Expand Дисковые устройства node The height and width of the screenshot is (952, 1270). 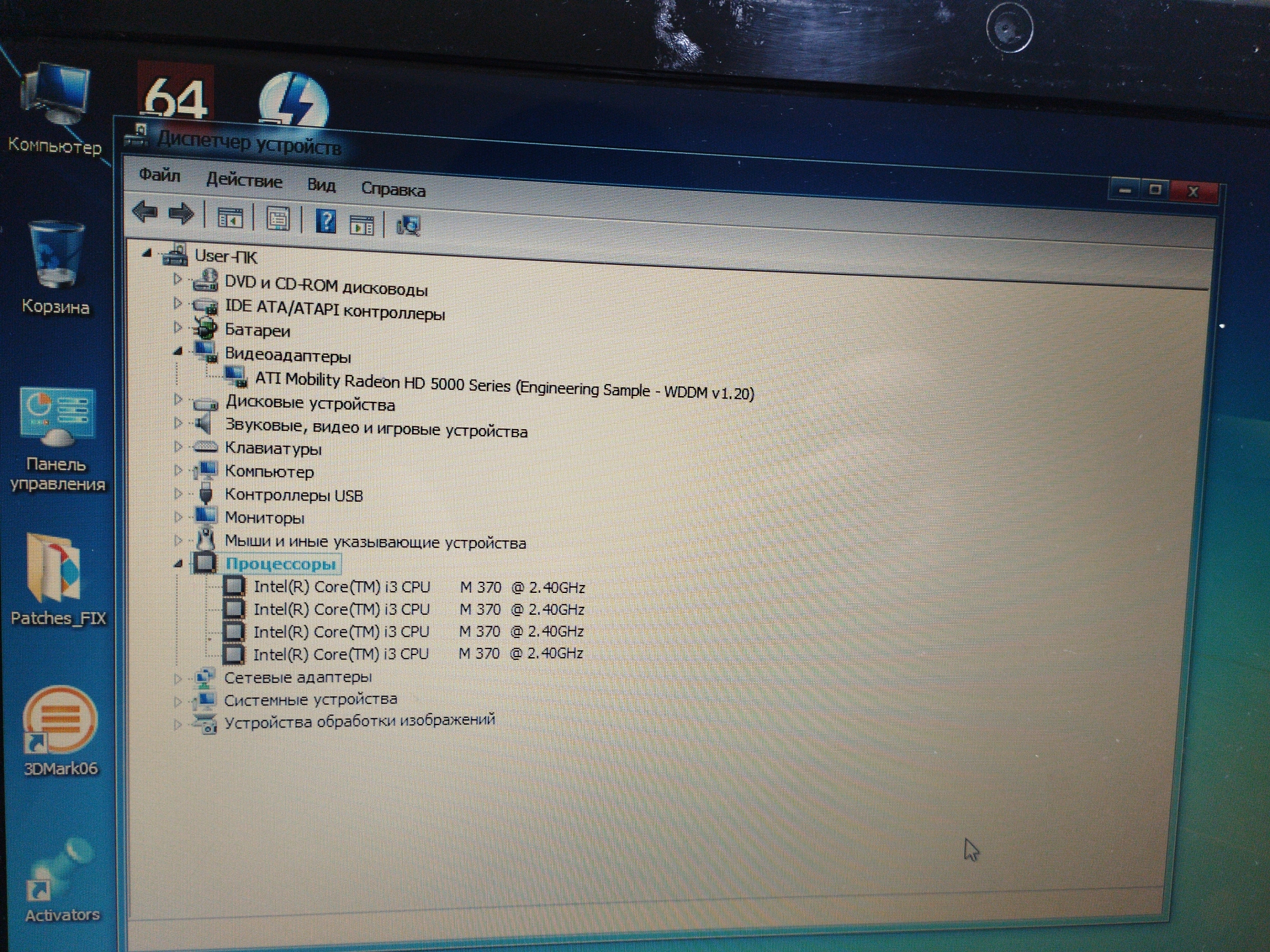click(177, 399)
